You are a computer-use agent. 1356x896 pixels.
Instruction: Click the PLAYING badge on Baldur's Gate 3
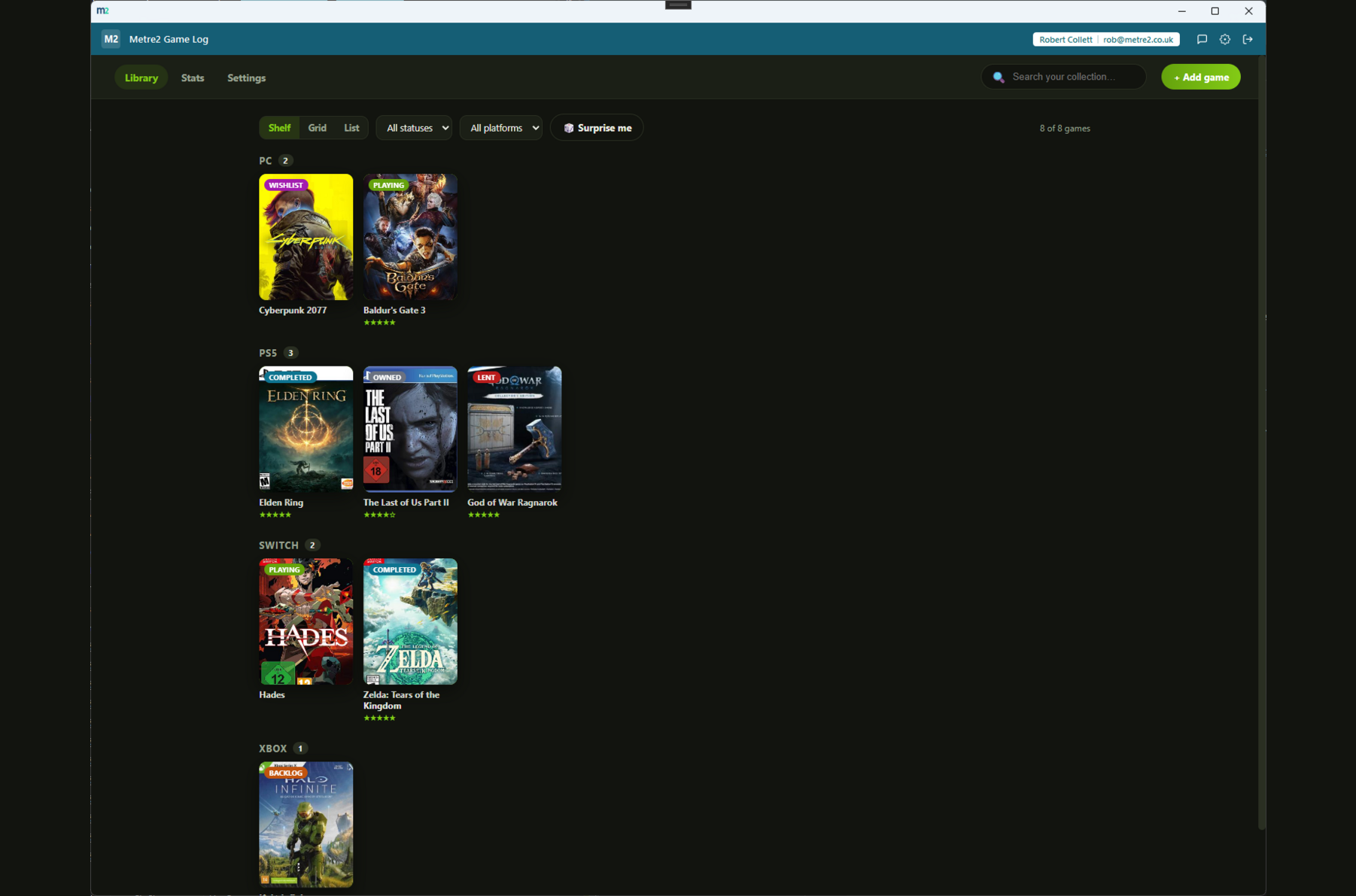point(388,185)
